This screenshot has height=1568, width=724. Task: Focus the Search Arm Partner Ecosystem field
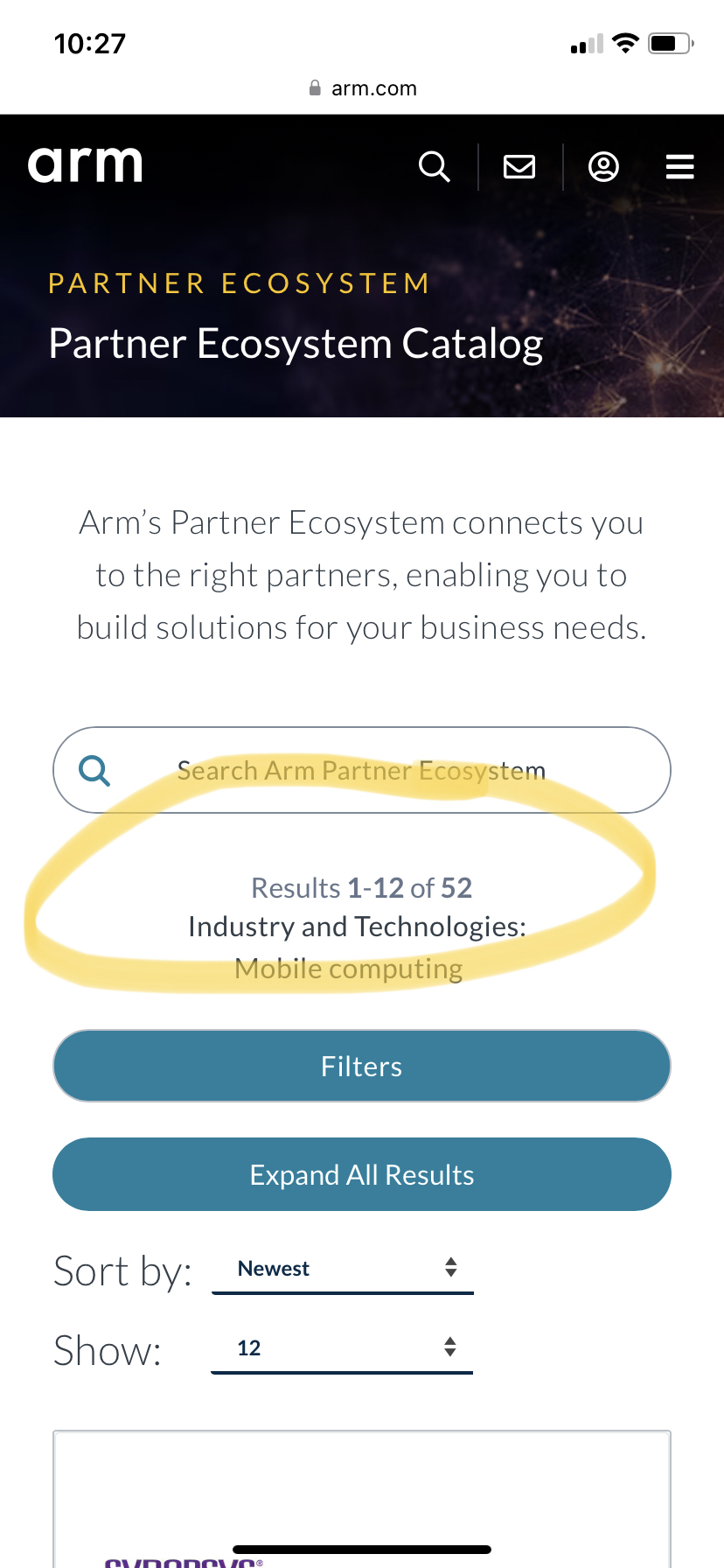tap(362, 771)
